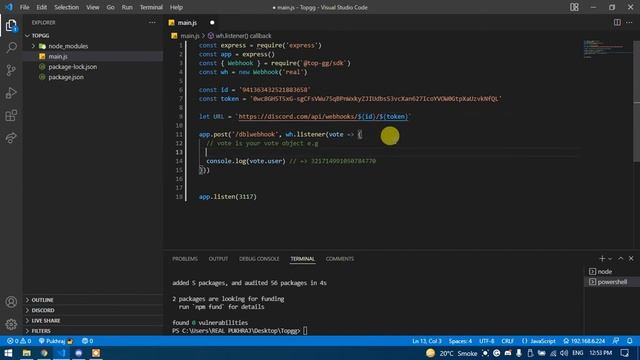Image resolution: width=640 pixels, height=360 pixels.
Task: Split the editor to the right
Action: tap(617, 22)
